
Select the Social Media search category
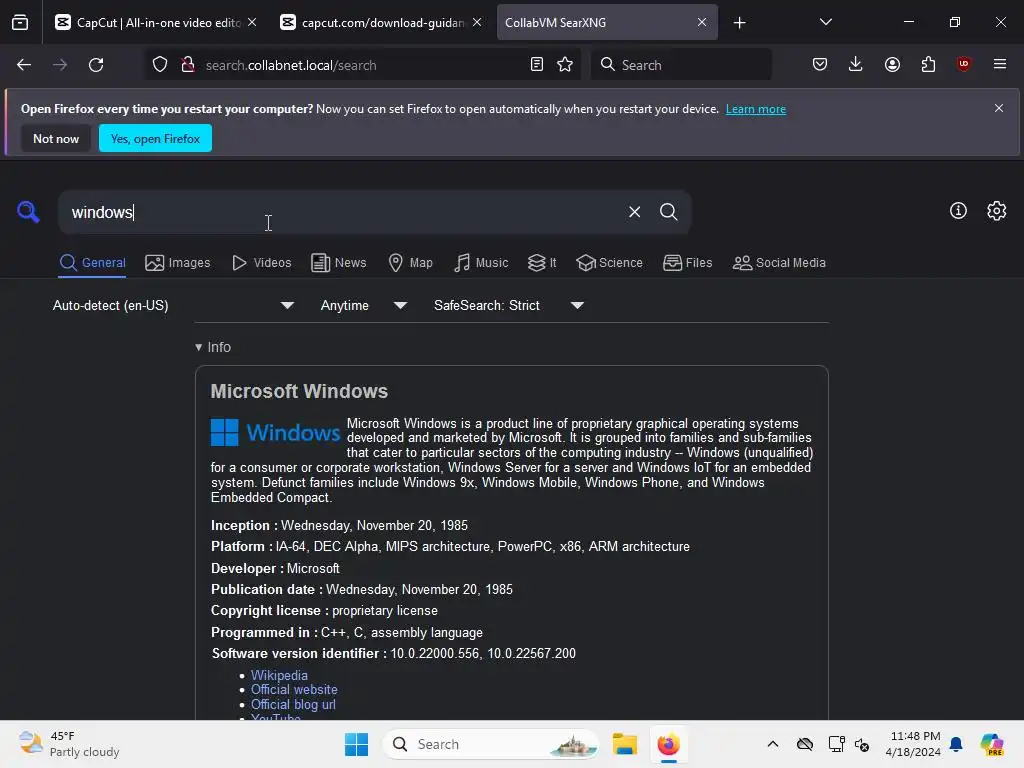point(779,263)
